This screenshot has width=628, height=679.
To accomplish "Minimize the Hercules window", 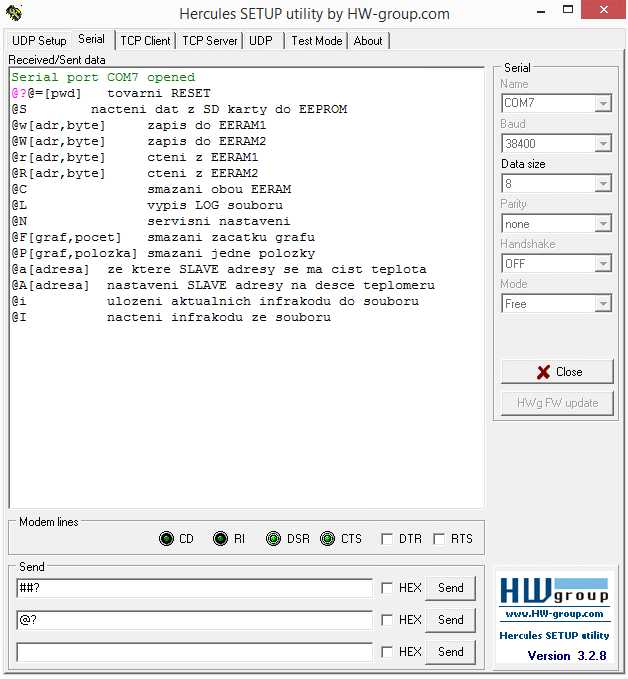I will [x=541, y=11].
